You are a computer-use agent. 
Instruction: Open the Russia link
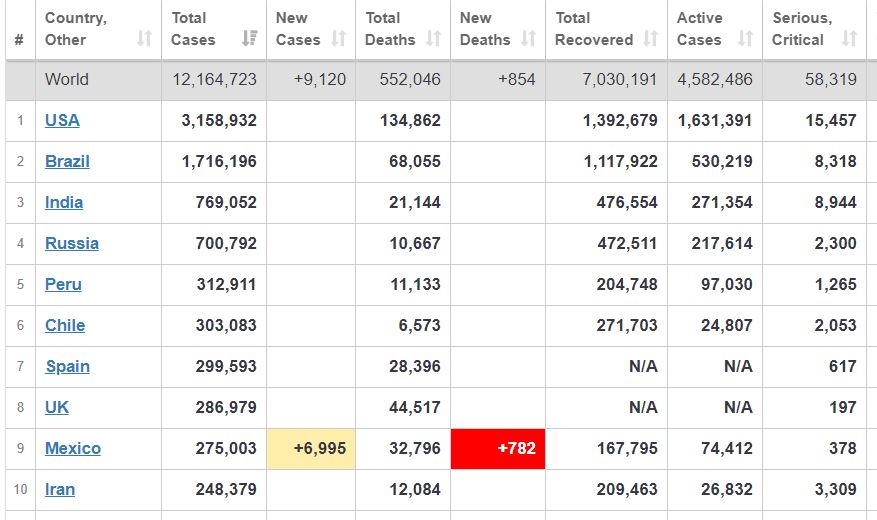pos(71,243)
